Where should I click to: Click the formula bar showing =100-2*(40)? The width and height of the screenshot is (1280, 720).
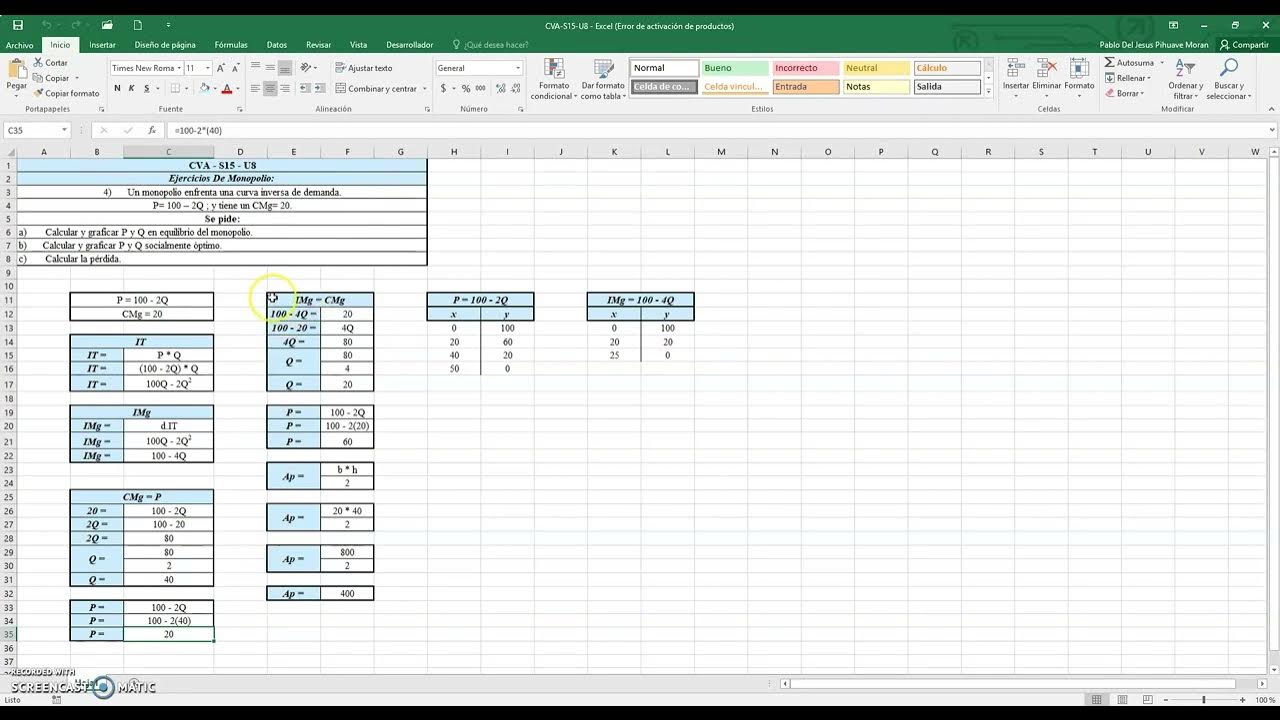715,130
